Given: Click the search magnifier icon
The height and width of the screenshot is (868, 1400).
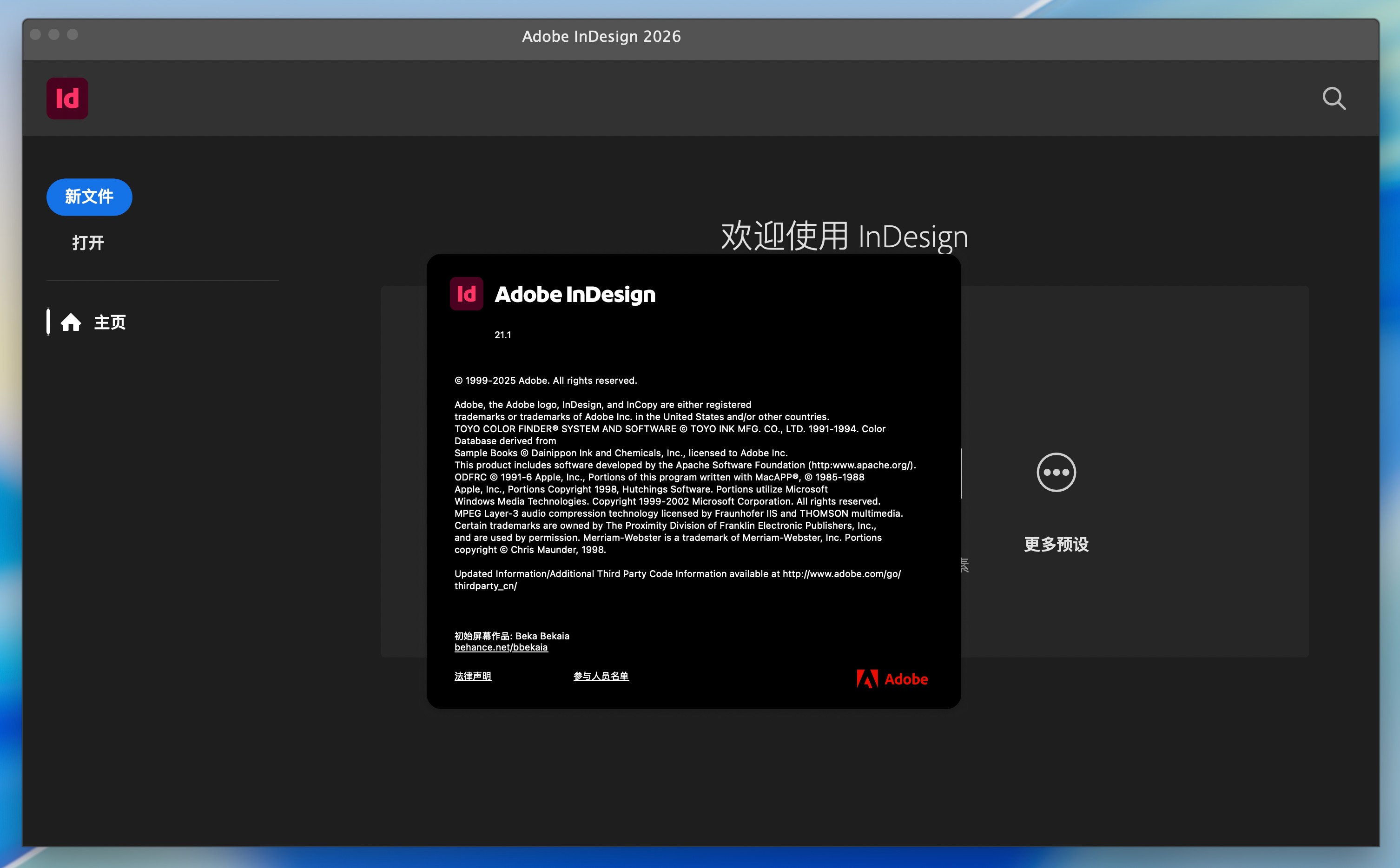Looking at the screenshot, I should tap(1334, 98).
